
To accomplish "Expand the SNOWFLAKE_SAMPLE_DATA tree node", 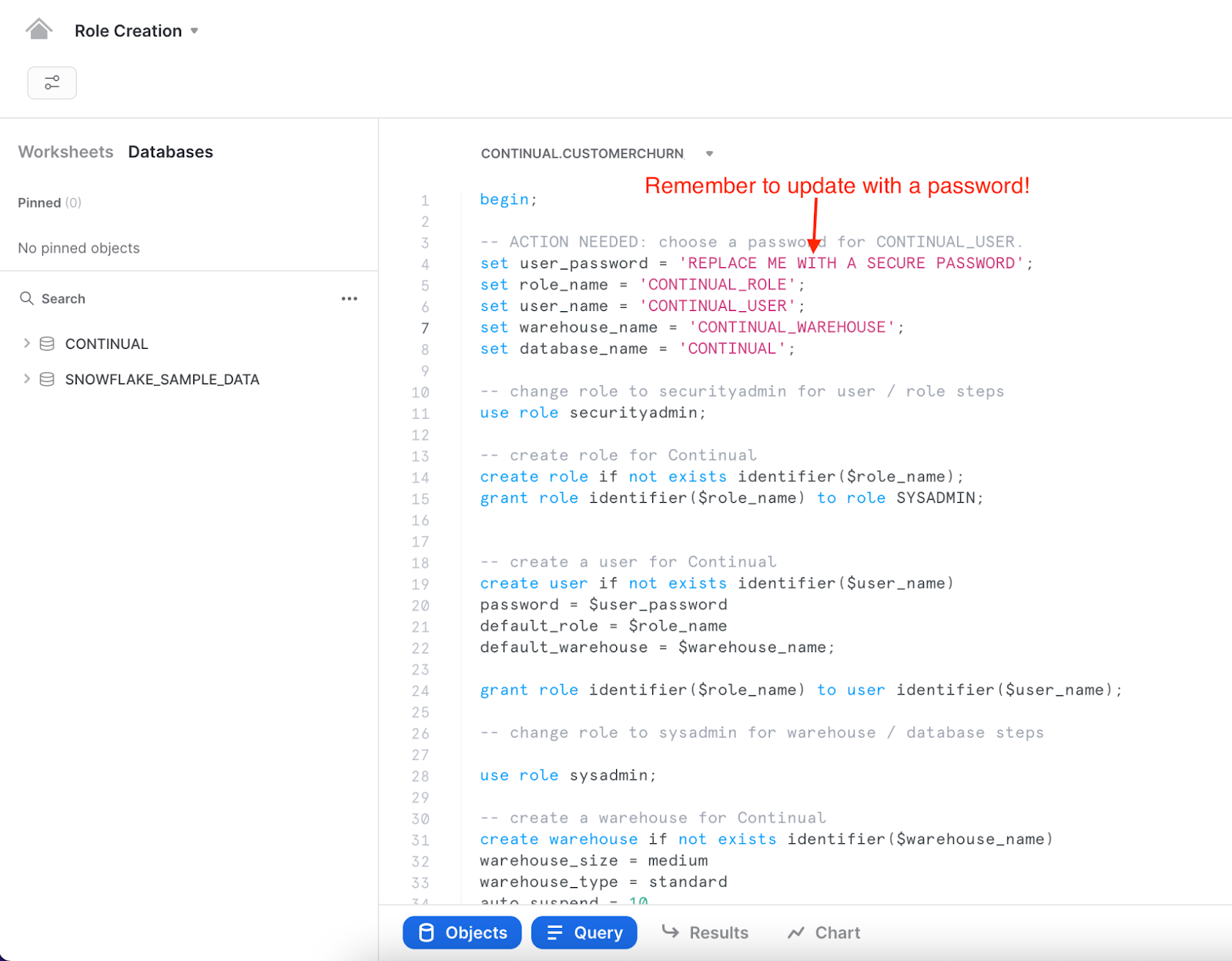I will [x=27, y=379].
